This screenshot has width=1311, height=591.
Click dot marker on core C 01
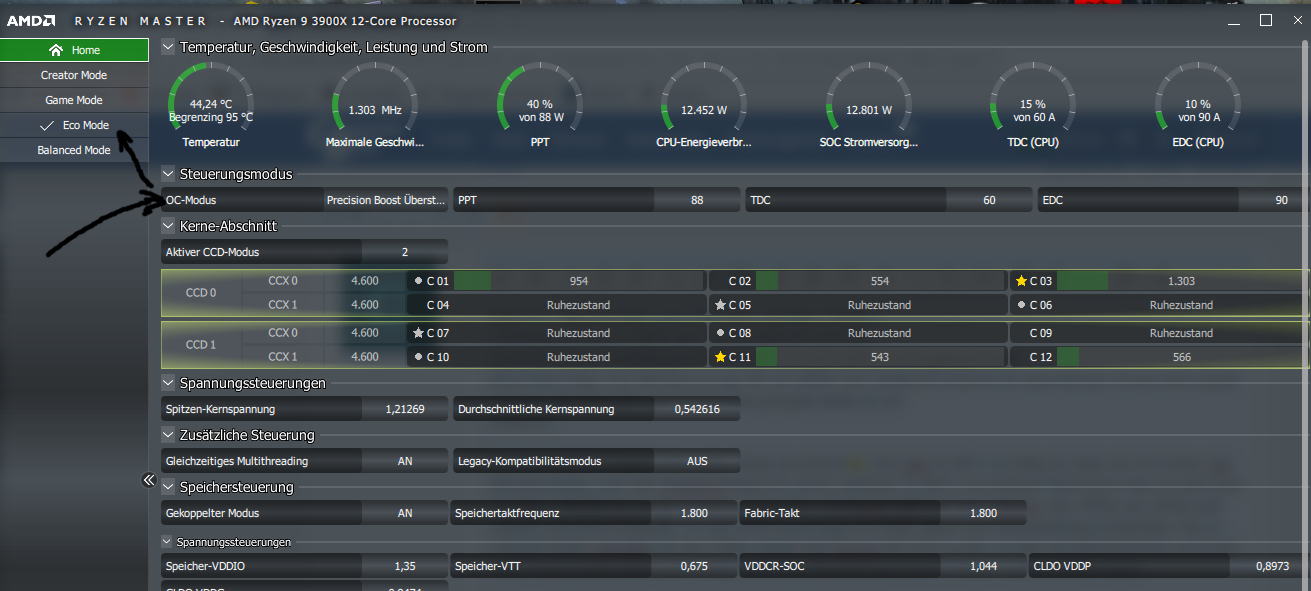coord(418,281)
